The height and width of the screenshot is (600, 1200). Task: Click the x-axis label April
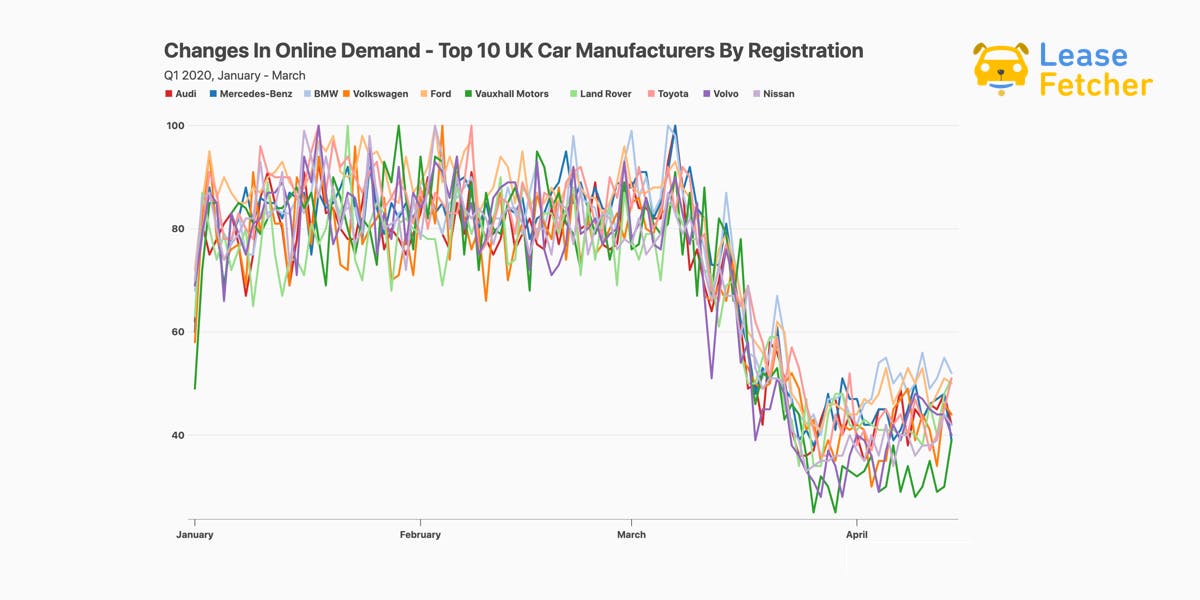pyautogui.click(x=857, y=534)
